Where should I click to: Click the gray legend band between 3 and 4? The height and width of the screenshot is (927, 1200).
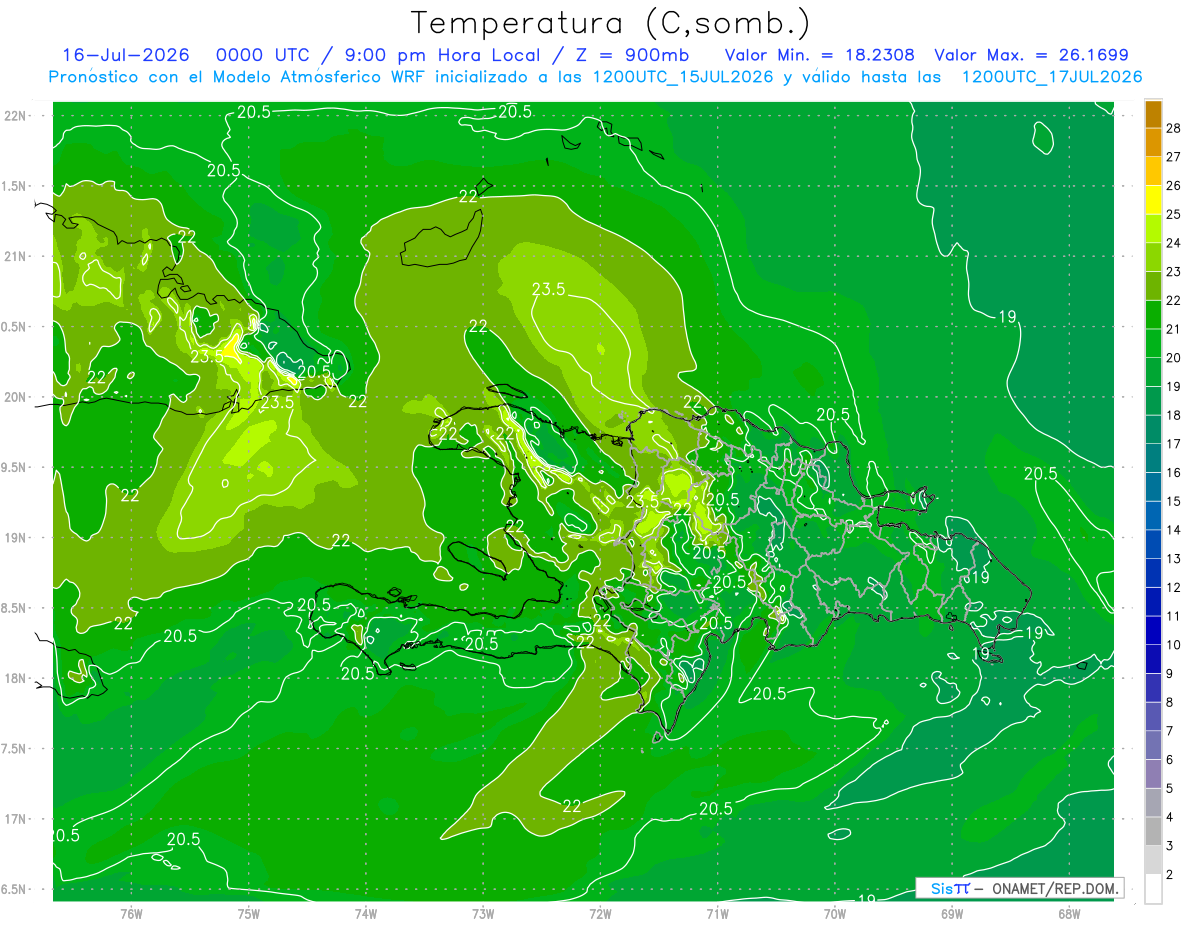[x=1153, y=832]
